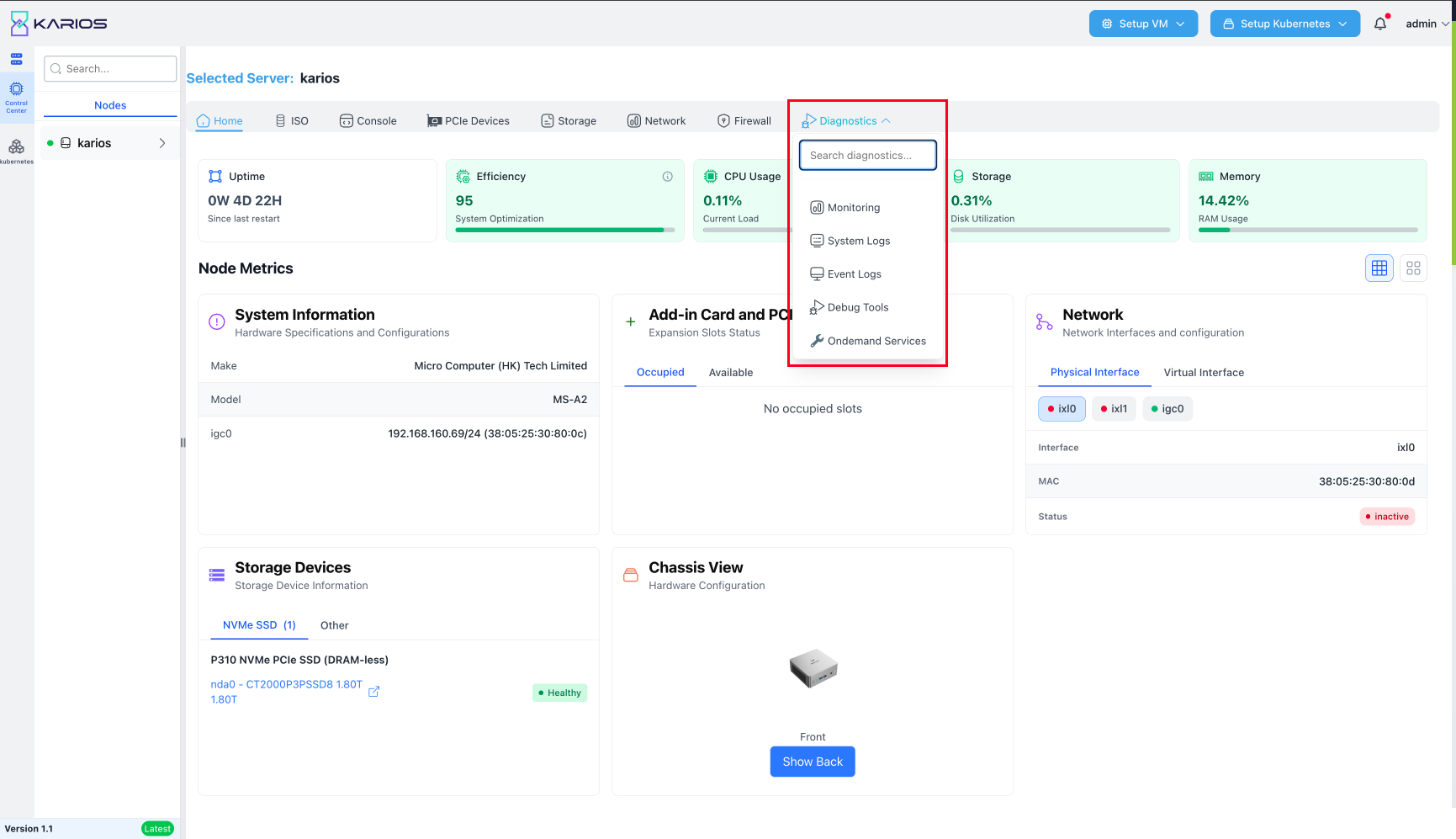Click the Karios logo
Image resolution: width=1456 pixels, height=839 pixels.
click(59, 24)
